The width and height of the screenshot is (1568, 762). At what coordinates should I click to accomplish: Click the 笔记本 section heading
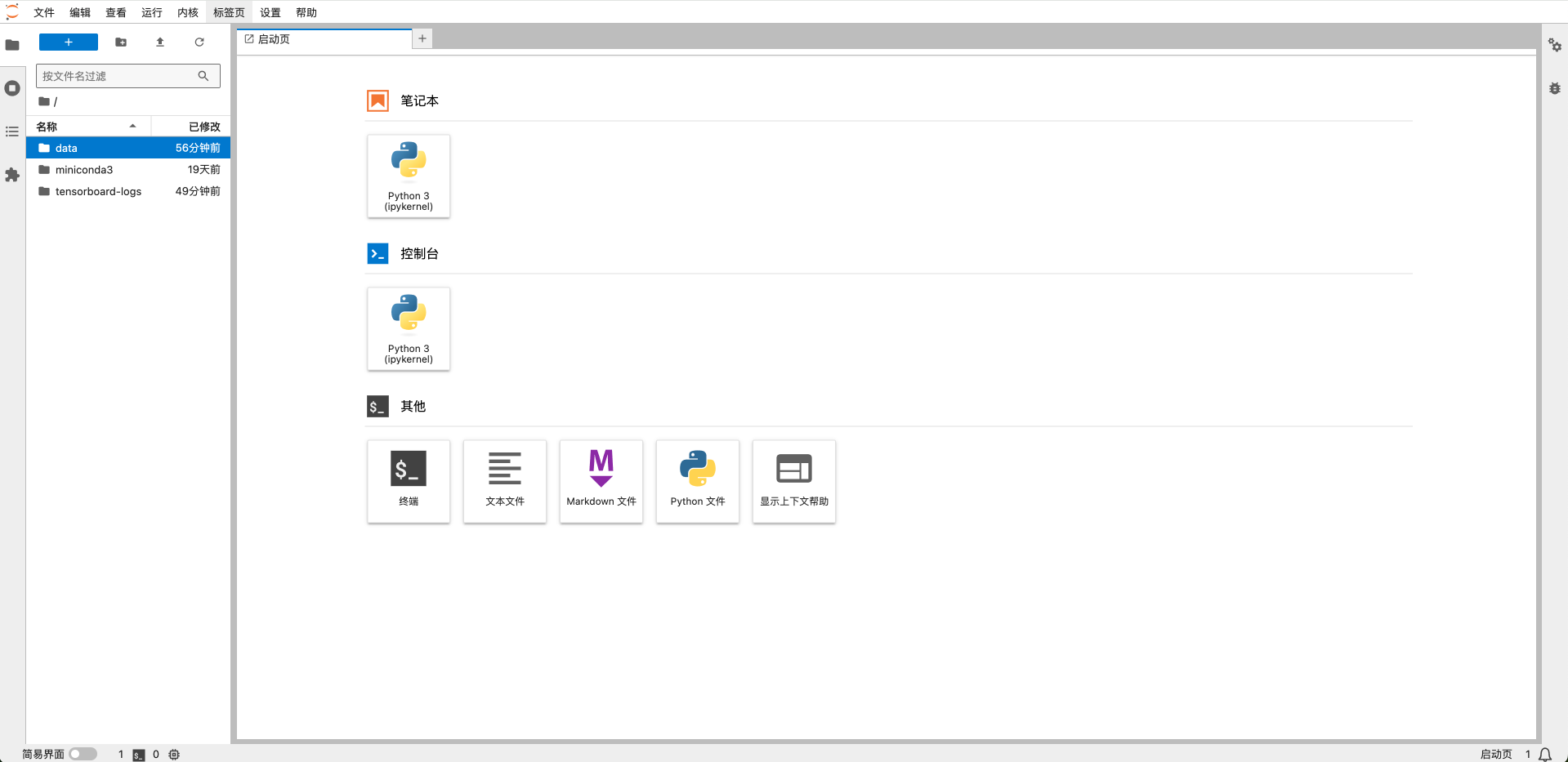coord(419,101)
